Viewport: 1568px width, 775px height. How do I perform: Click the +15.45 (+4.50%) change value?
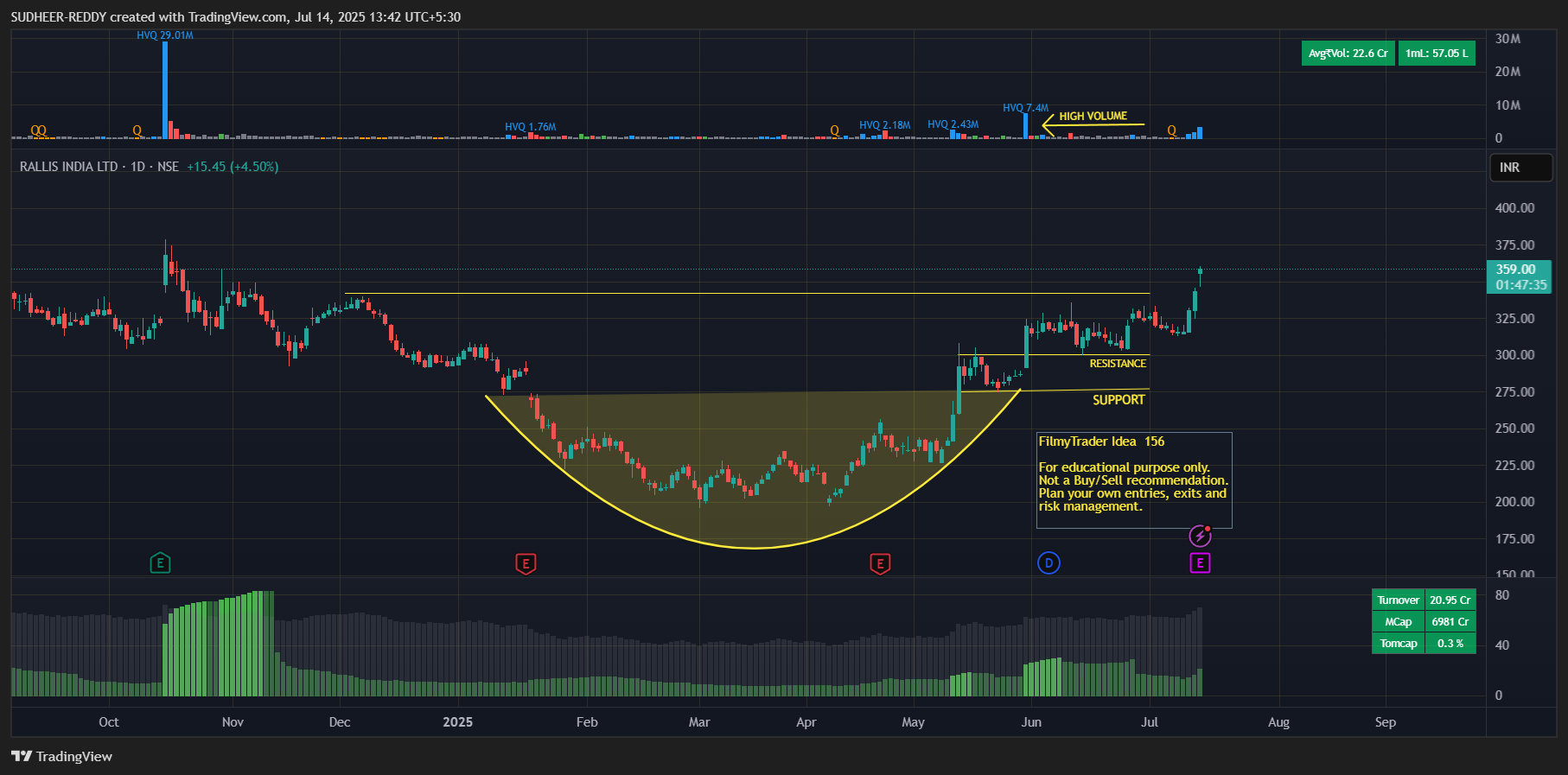point(233,167)
